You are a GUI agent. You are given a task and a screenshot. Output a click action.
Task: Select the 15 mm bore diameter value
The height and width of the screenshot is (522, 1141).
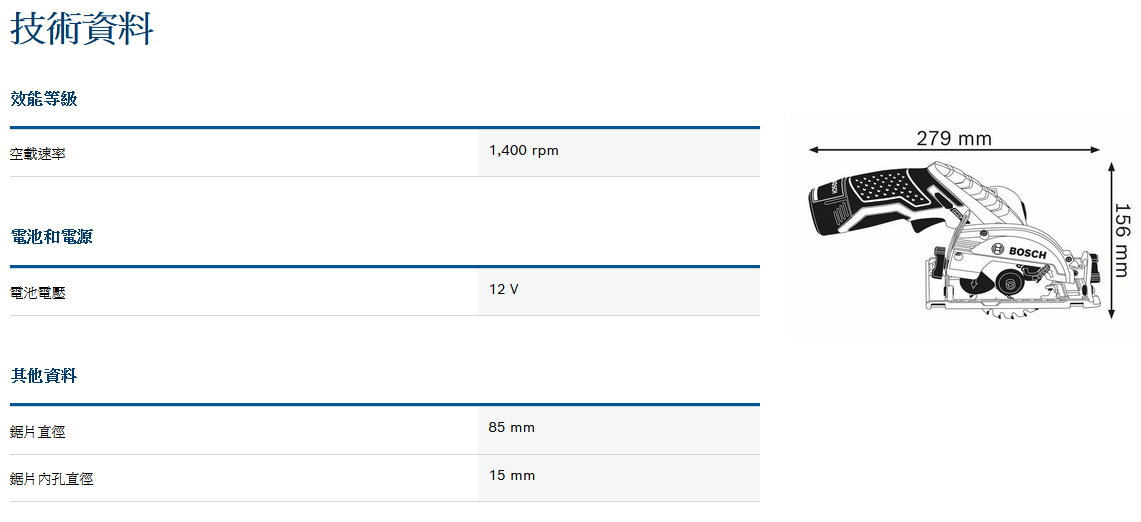click(512, 475)
